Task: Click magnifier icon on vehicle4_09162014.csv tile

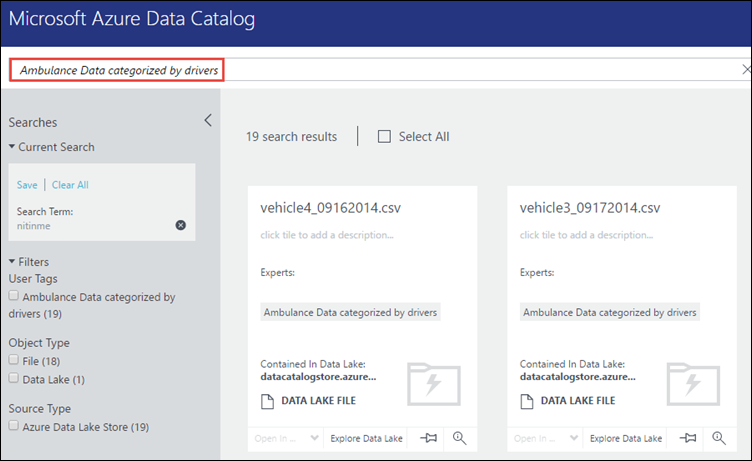Action: pos(459,438)
